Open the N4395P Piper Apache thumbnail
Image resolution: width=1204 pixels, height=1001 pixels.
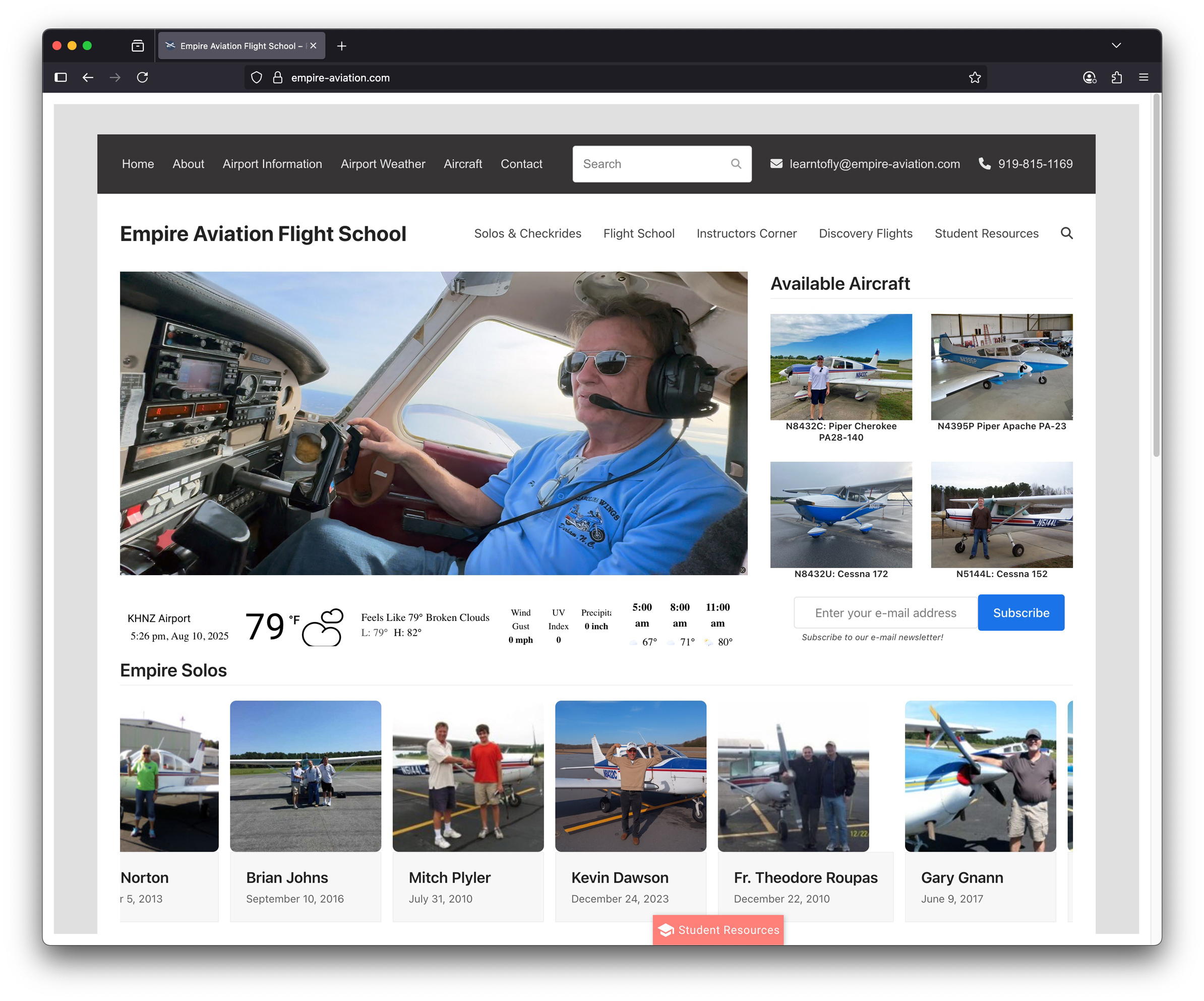(1002, 367)
